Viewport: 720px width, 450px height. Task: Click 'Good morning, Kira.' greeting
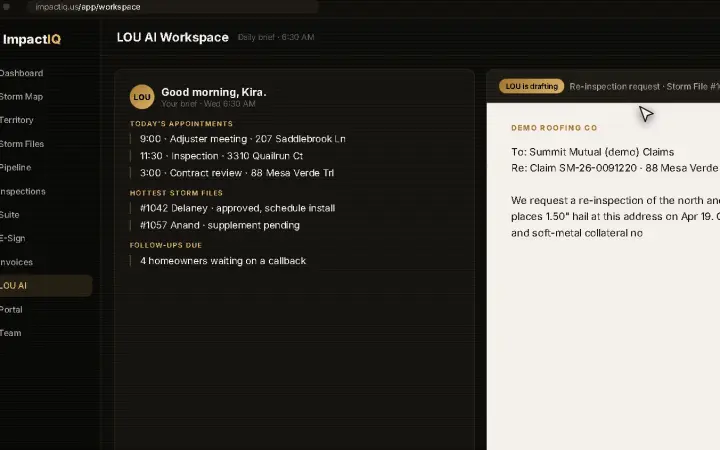point(214,92)
